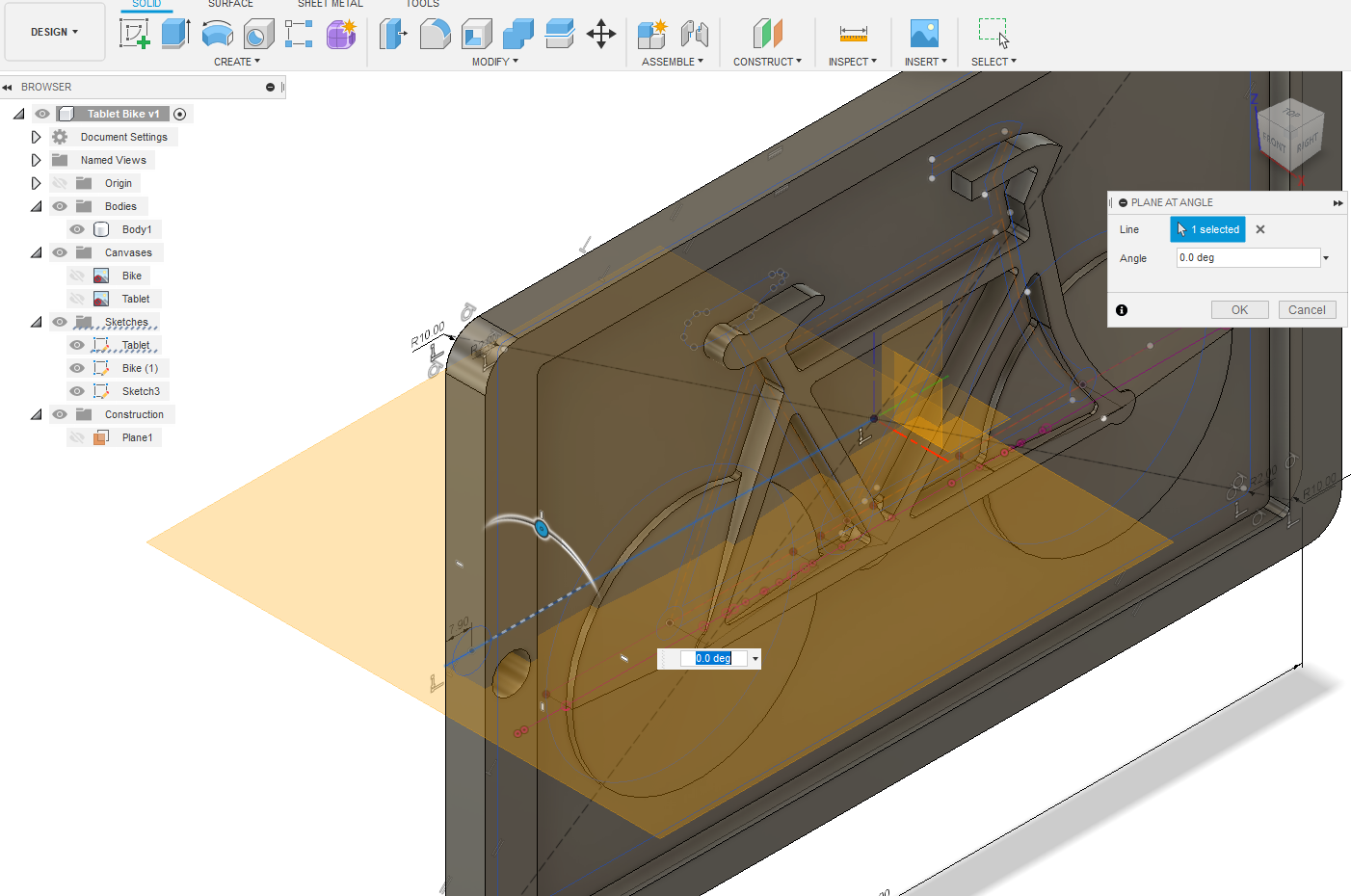Show the Tablet canvas
Viewport: 1351px width, 896px height.
pos(77,299)
